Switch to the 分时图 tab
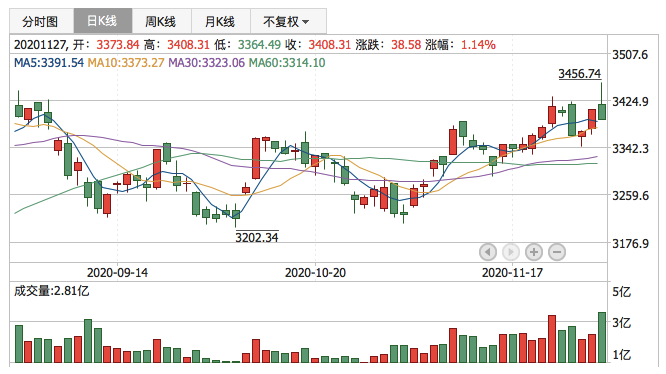This screenshot has height=374, width=666. point(41,21)
